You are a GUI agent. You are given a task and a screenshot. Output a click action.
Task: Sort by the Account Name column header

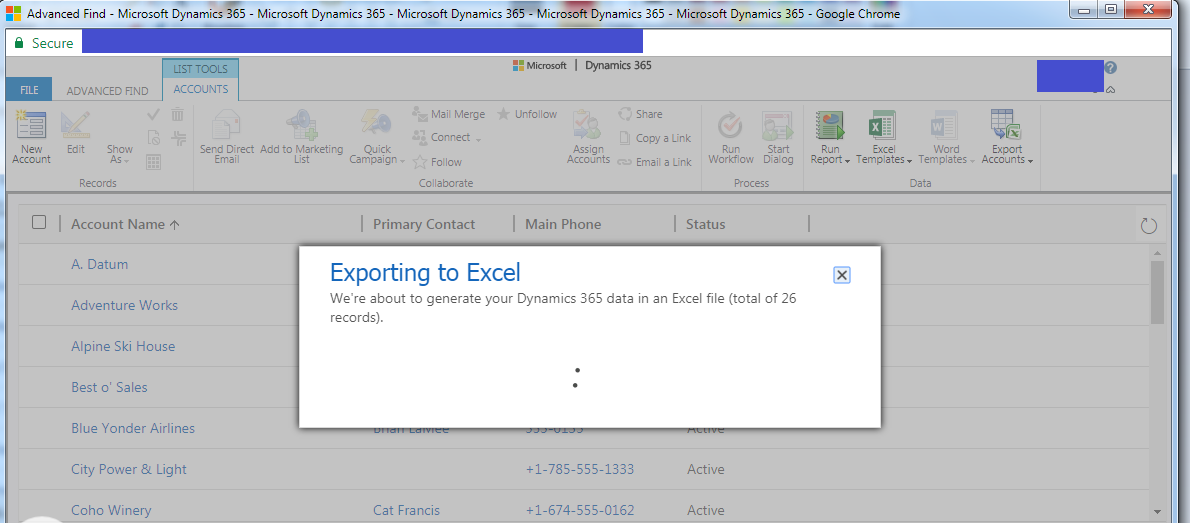coord(125,224)
